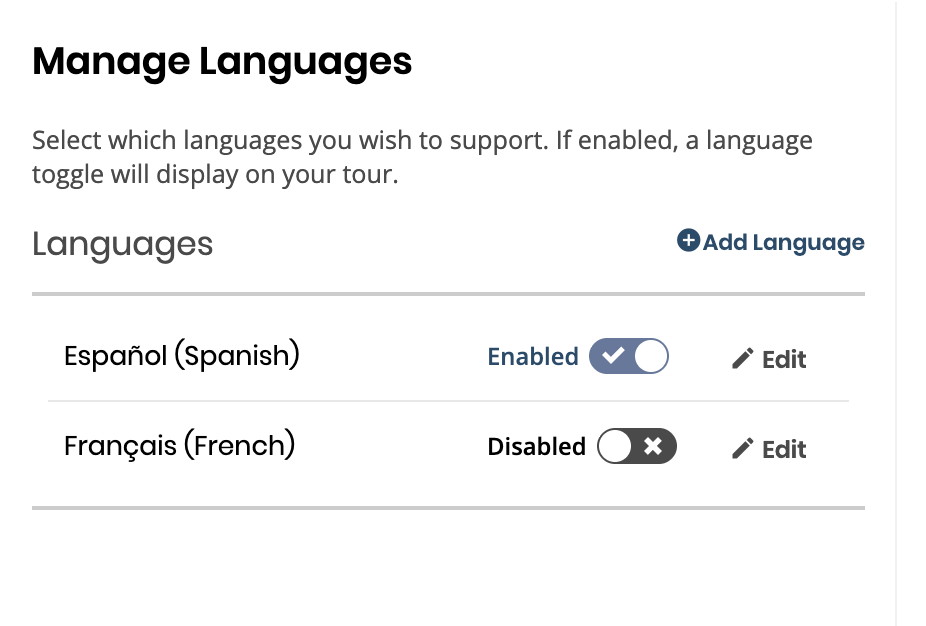Click the Enabled status label
This screenshot has width=926, height=626.
coord(532,357)
